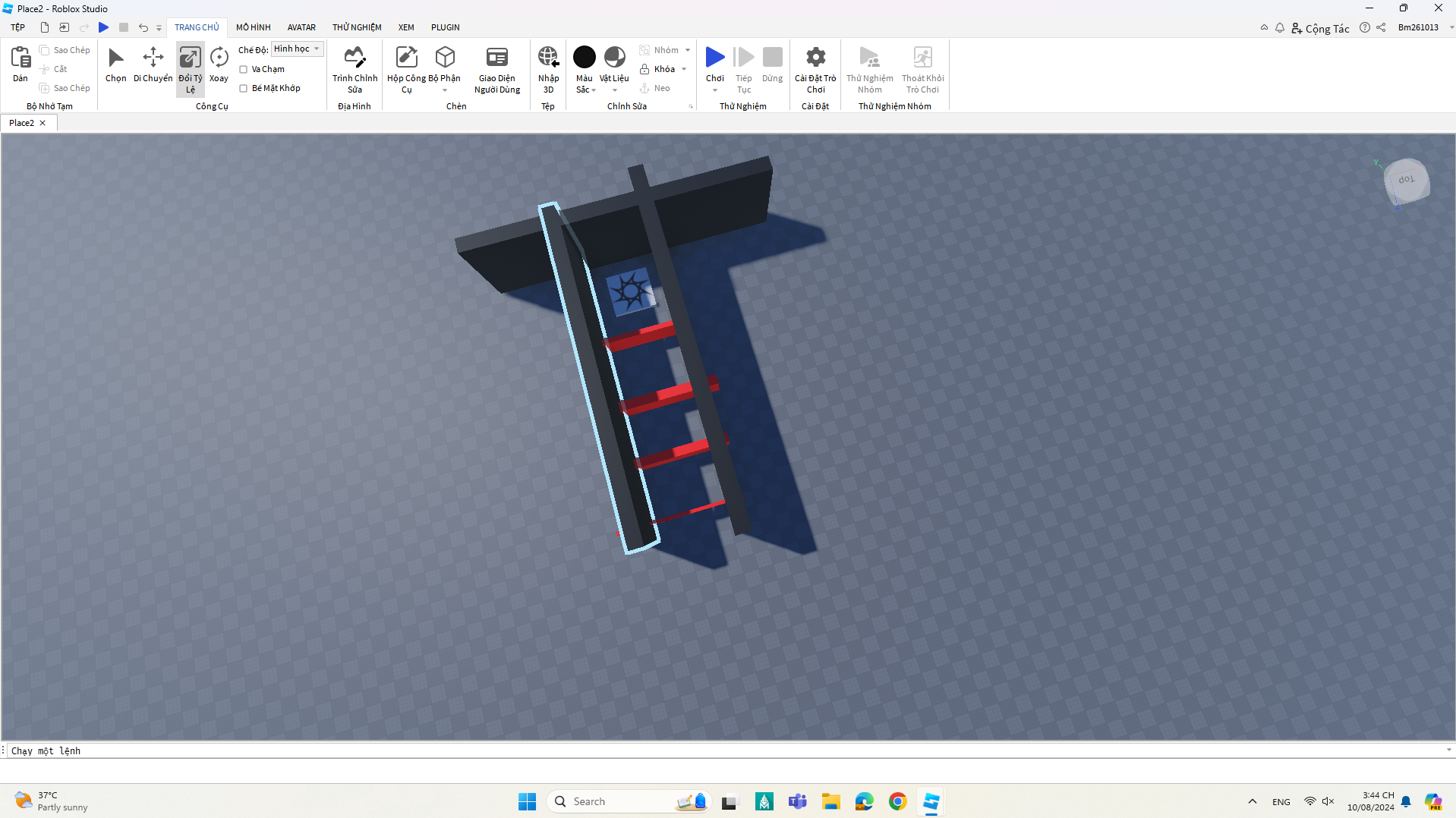Screen dimensions: 1456x818
Task: Expand the Màu Sắc color dropdown arrow
Action: point(594,90)
